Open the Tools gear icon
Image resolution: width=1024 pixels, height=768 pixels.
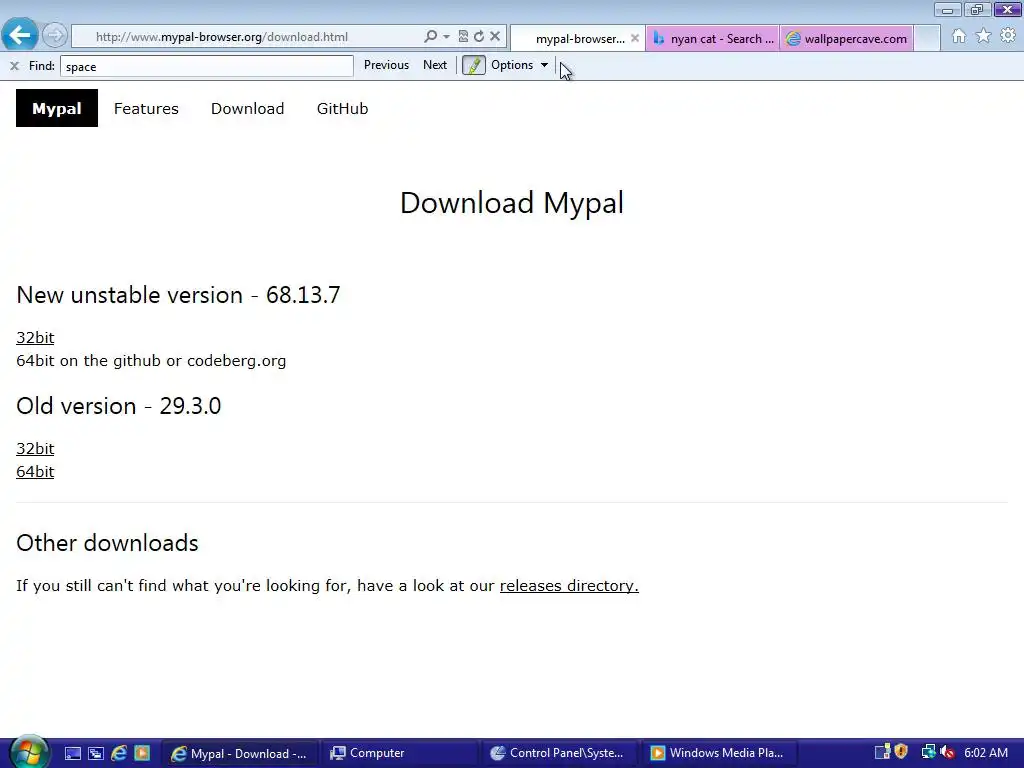(1008, 35)
